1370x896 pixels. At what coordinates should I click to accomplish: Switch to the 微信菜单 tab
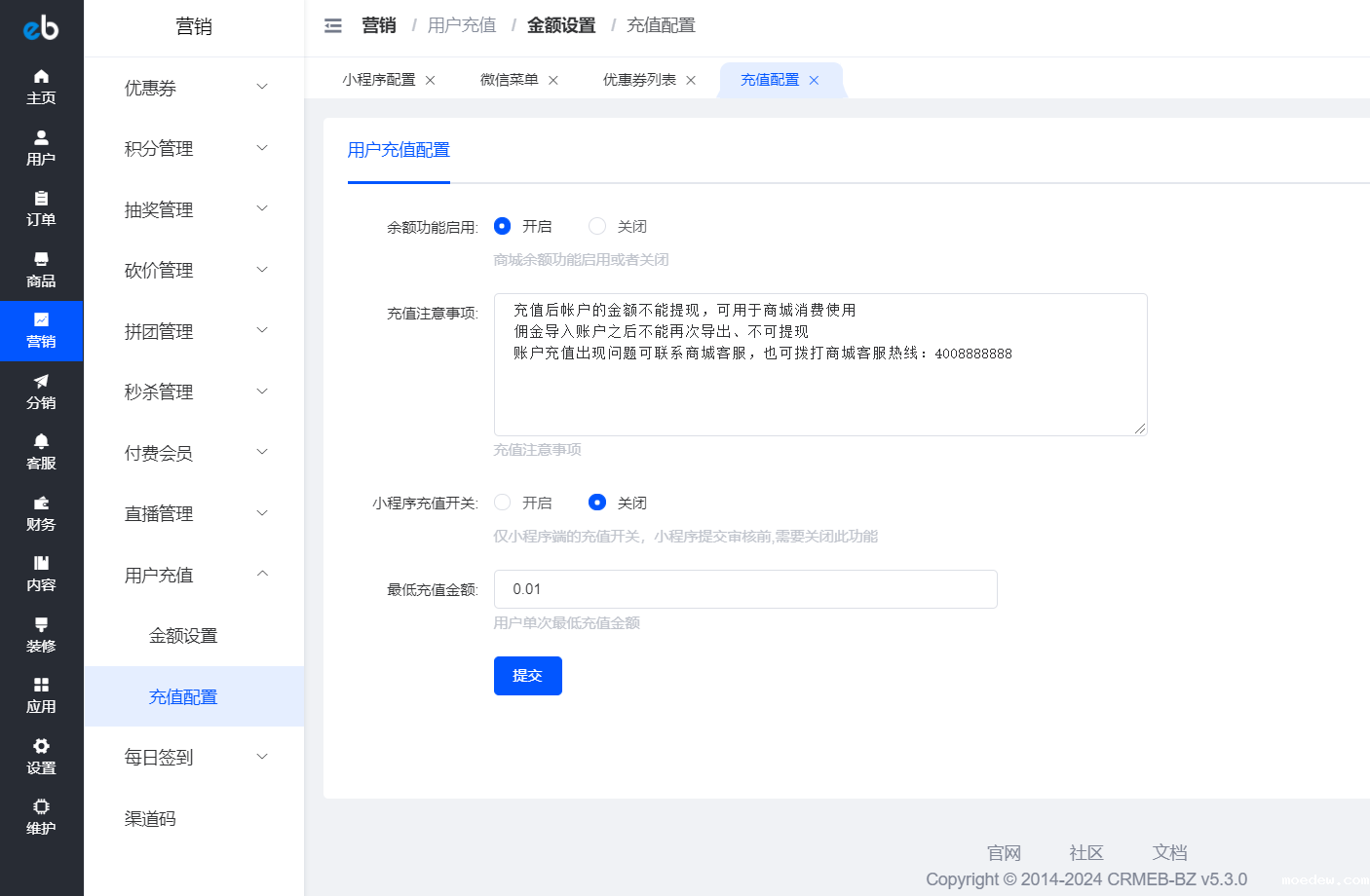(x=509, y=80)
